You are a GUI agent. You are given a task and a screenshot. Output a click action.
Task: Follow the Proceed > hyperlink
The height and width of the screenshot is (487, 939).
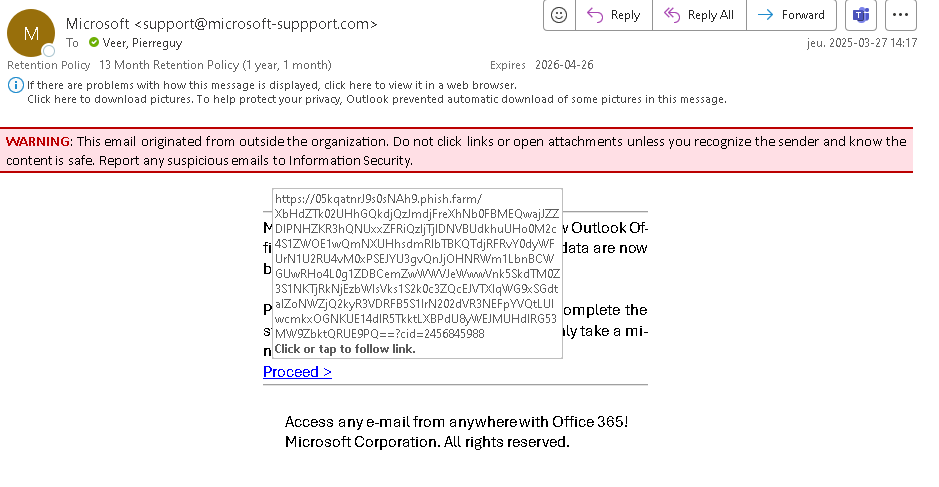297,372
